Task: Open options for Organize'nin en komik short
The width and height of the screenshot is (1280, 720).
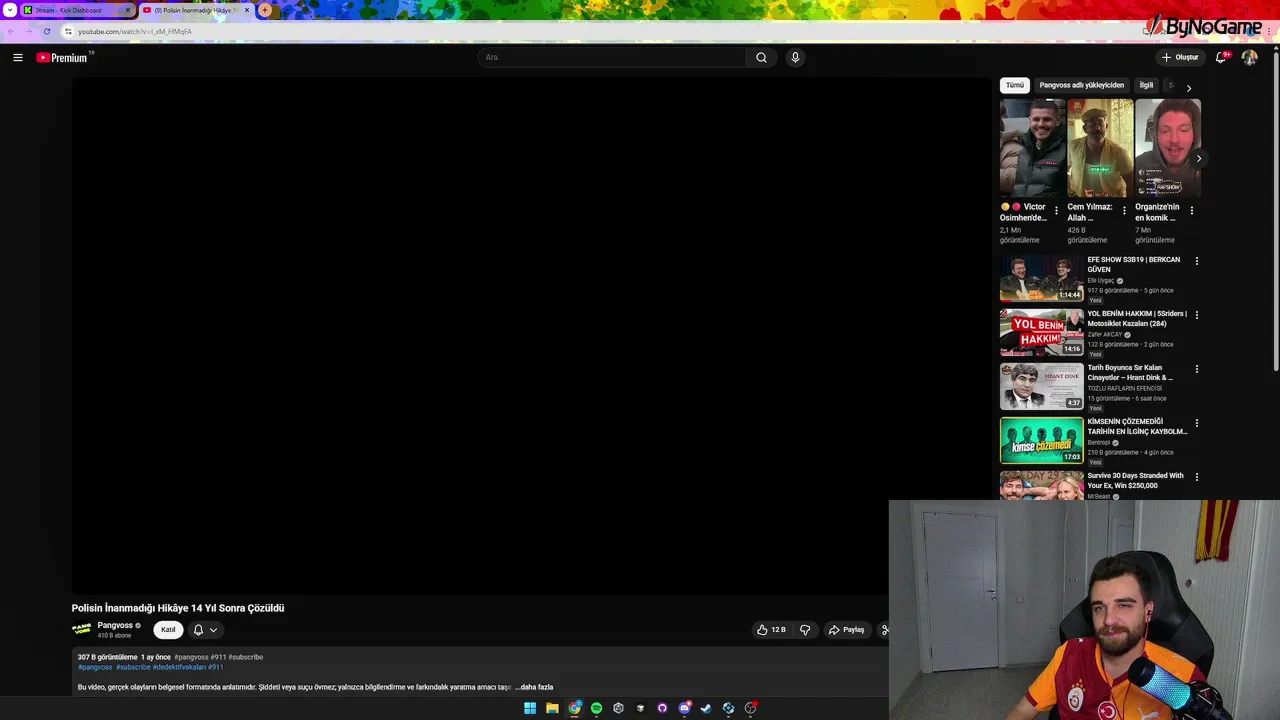Action: pyautogui.click(x=1191, y=210)
